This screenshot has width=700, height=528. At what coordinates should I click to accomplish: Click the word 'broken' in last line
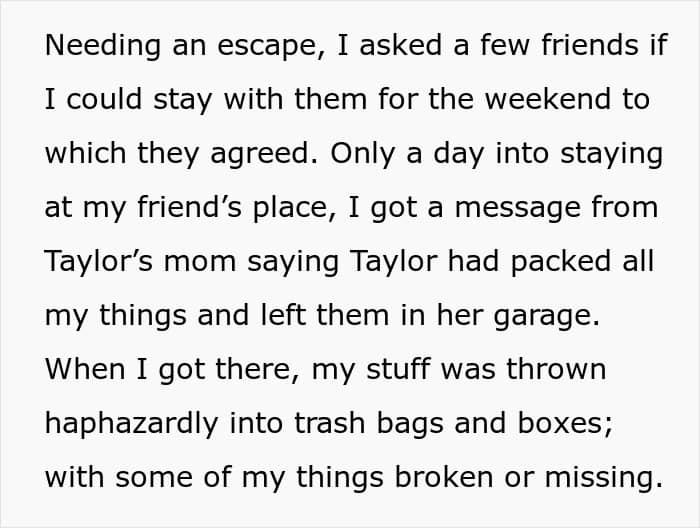[444, 477]
